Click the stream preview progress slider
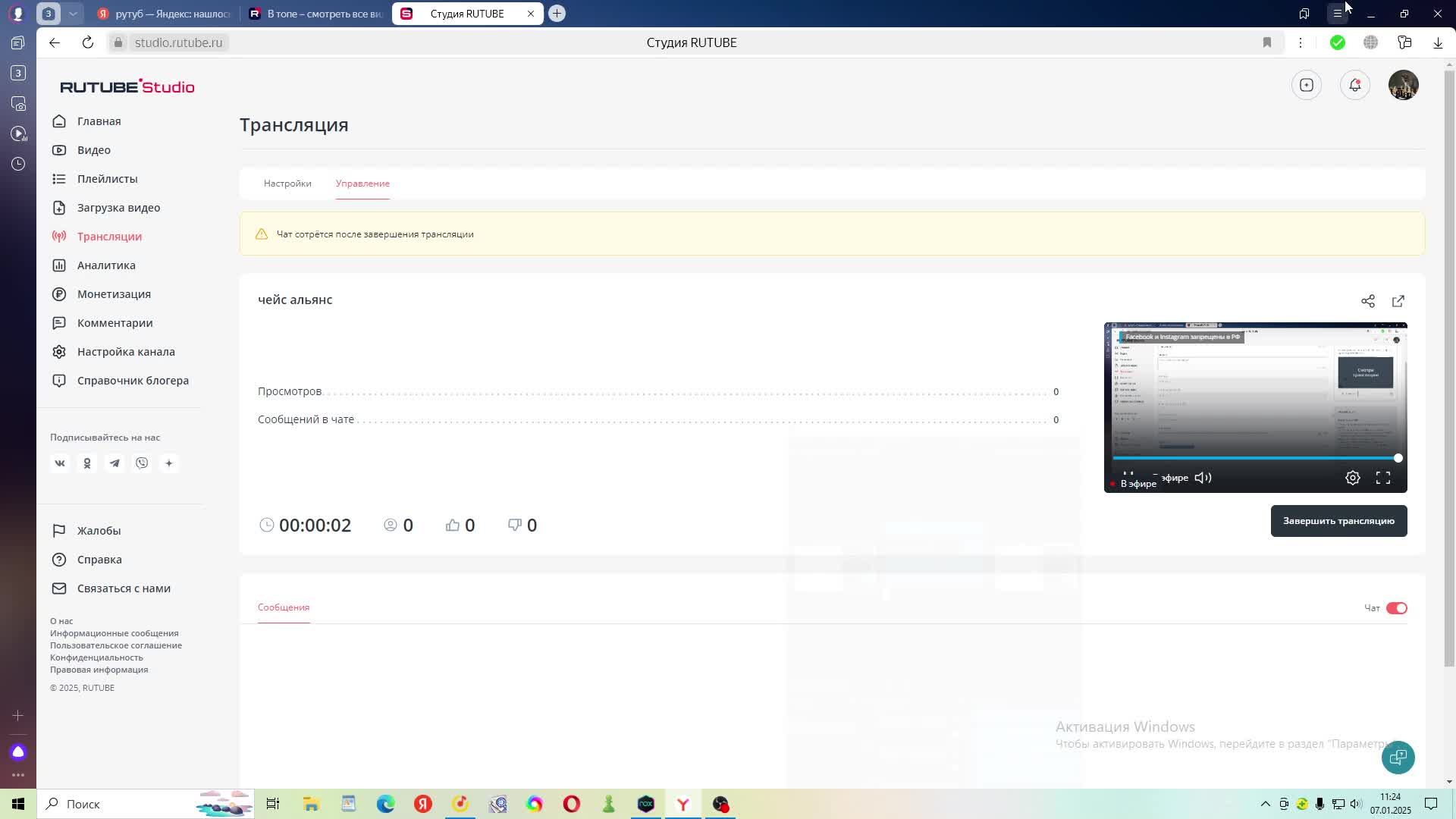The height and width of the screenshot is (819, 1456). click(1255, 458)
